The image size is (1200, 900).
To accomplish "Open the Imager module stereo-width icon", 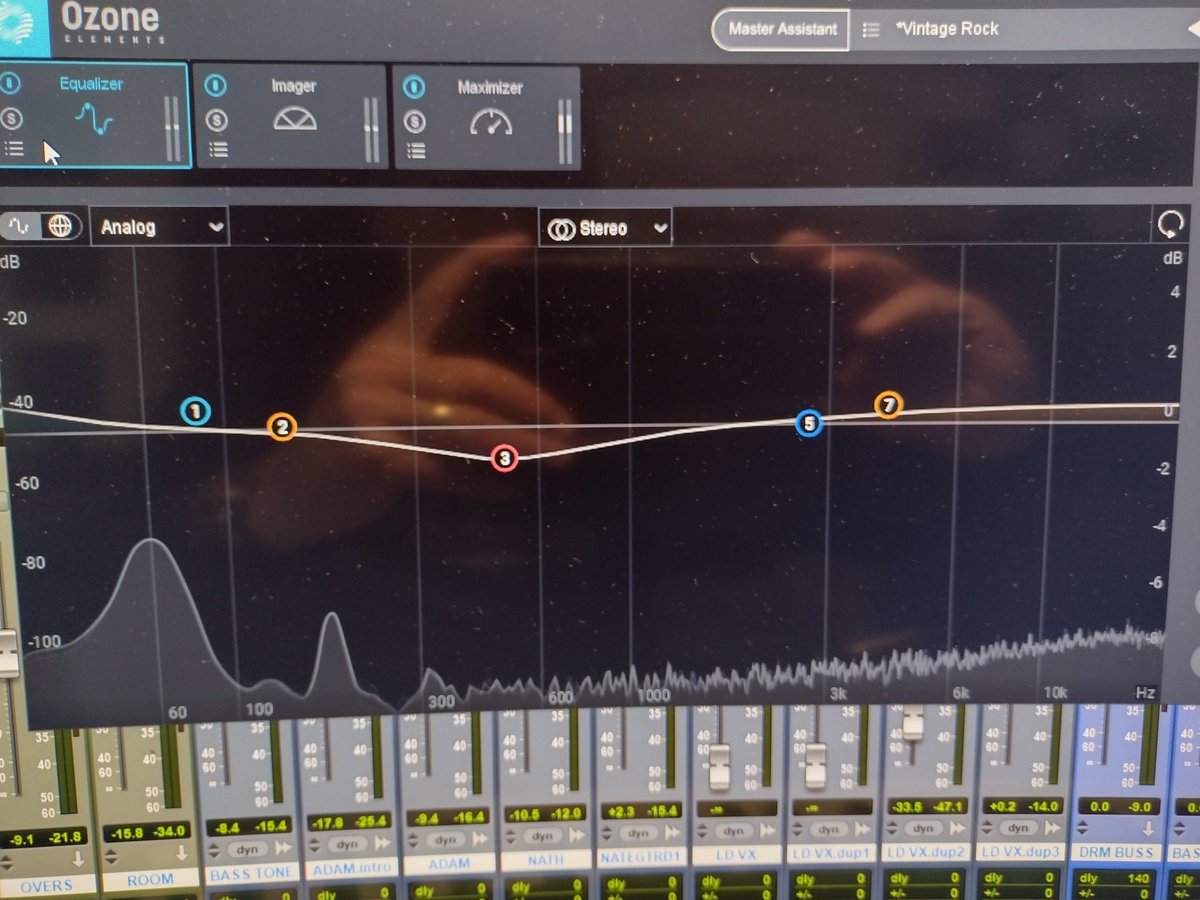I will pos(294,118).
